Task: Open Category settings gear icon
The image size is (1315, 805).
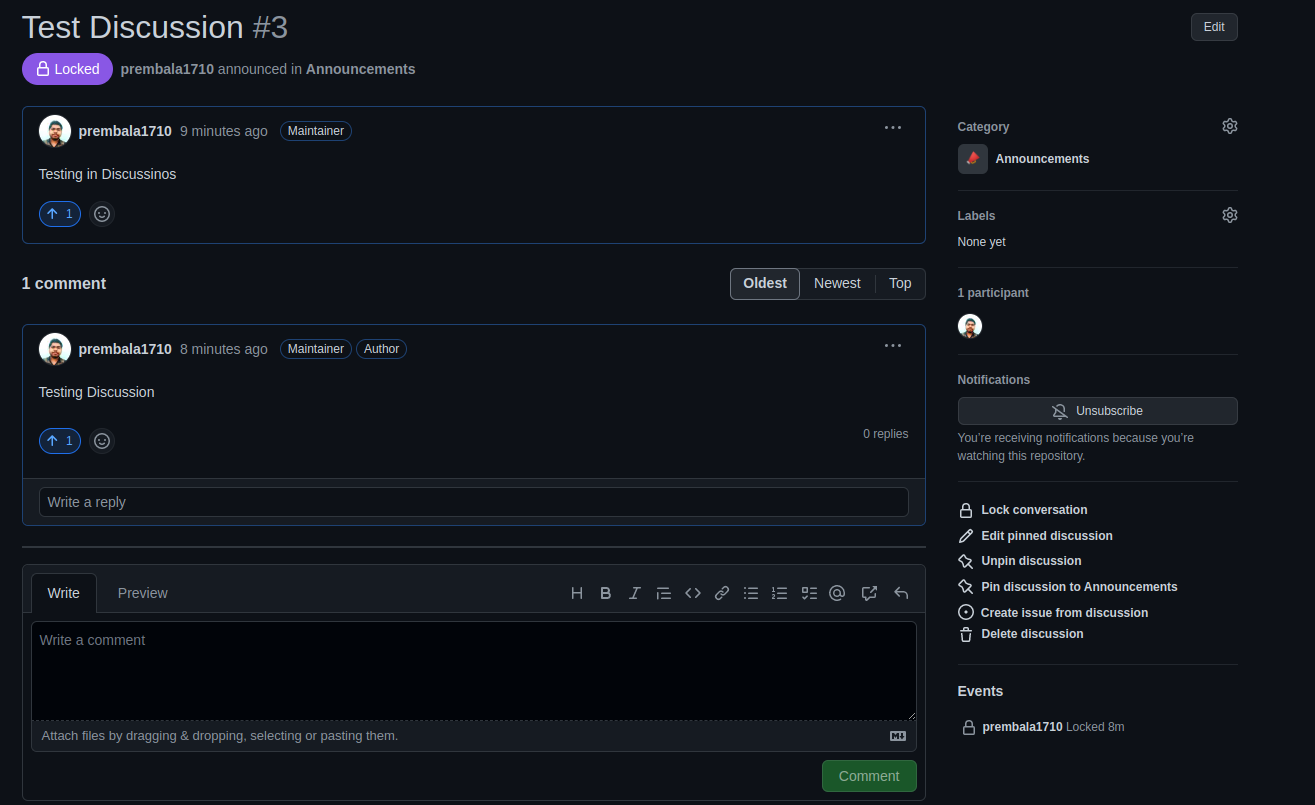Action: pyautogui.click(x=1230, y=126)
